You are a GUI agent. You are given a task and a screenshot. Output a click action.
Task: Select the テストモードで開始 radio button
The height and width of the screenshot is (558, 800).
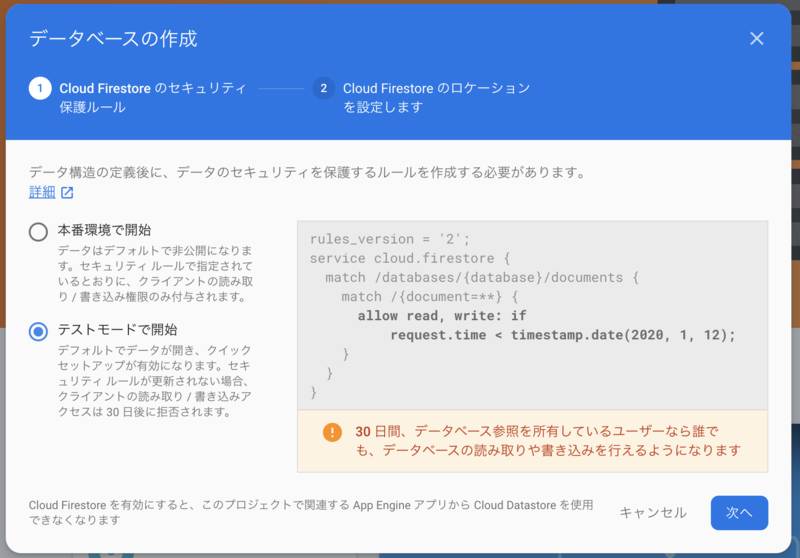[38, 332]
